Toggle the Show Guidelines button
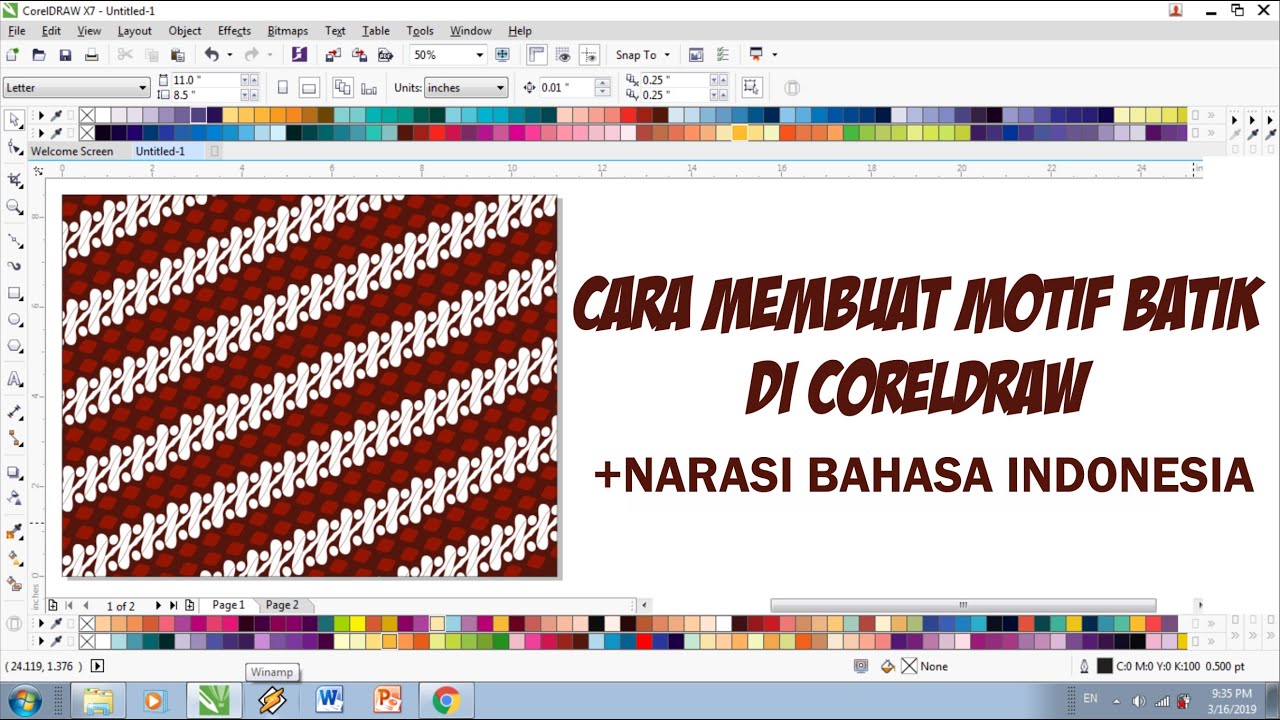 pos(590,55)
